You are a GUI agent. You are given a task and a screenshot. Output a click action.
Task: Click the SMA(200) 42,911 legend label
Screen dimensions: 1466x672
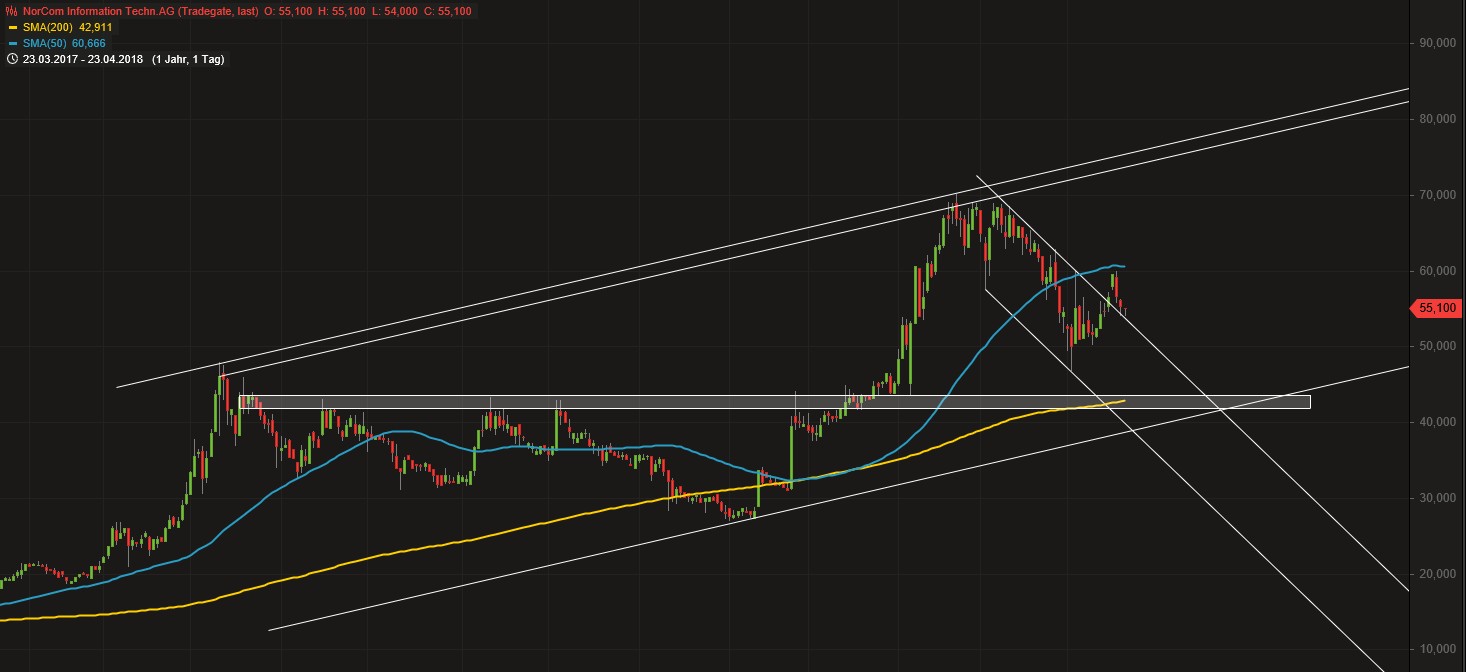[x=67, y=28]
